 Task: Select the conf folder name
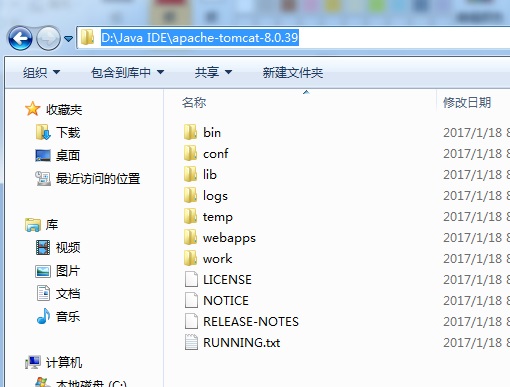pyautogui.click(x=216, y=154)
